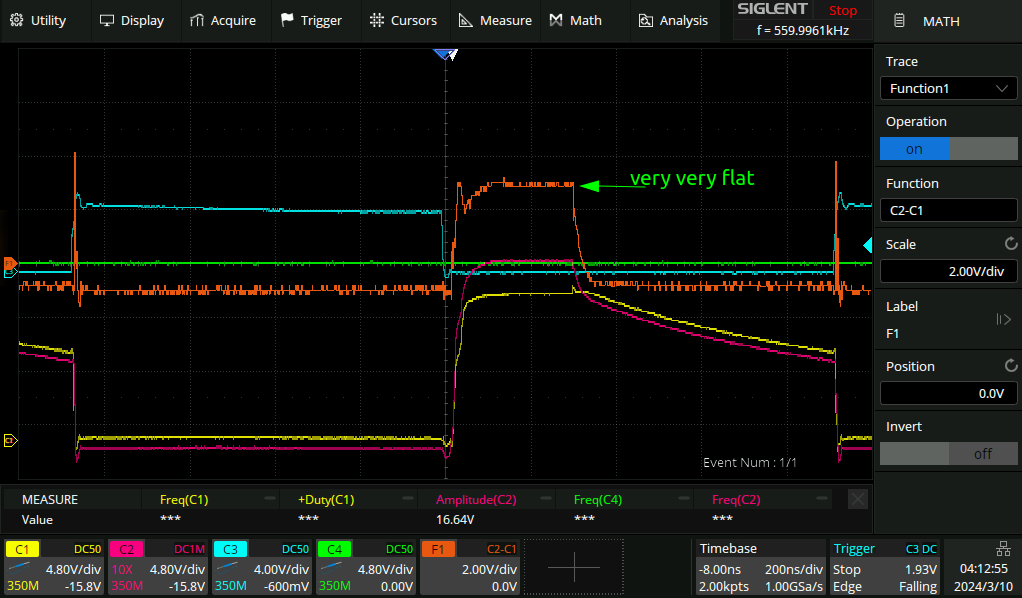Open the Function C2-C1 selector
The height and width of the screenshot is (598, 1022).
coord(947,211)
